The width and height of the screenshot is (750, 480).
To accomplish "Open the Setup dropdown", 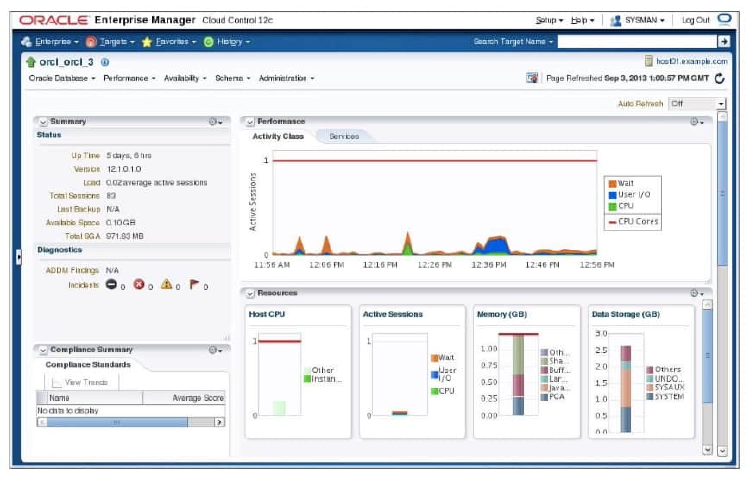I will tap(549, 20).
